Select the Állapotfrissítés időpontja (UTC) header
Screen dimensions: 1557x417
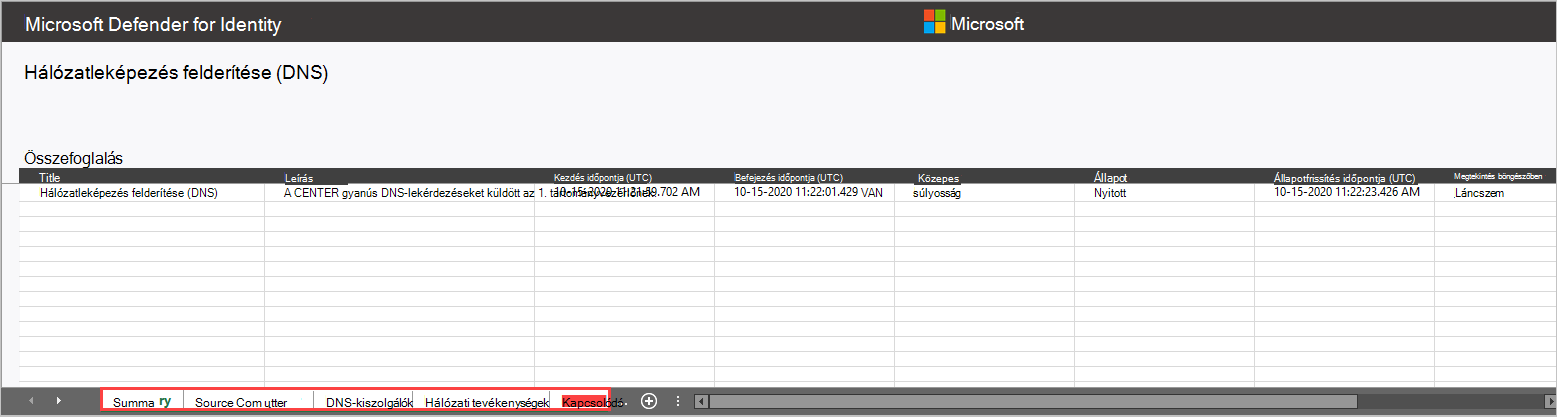pos(1345,177)
